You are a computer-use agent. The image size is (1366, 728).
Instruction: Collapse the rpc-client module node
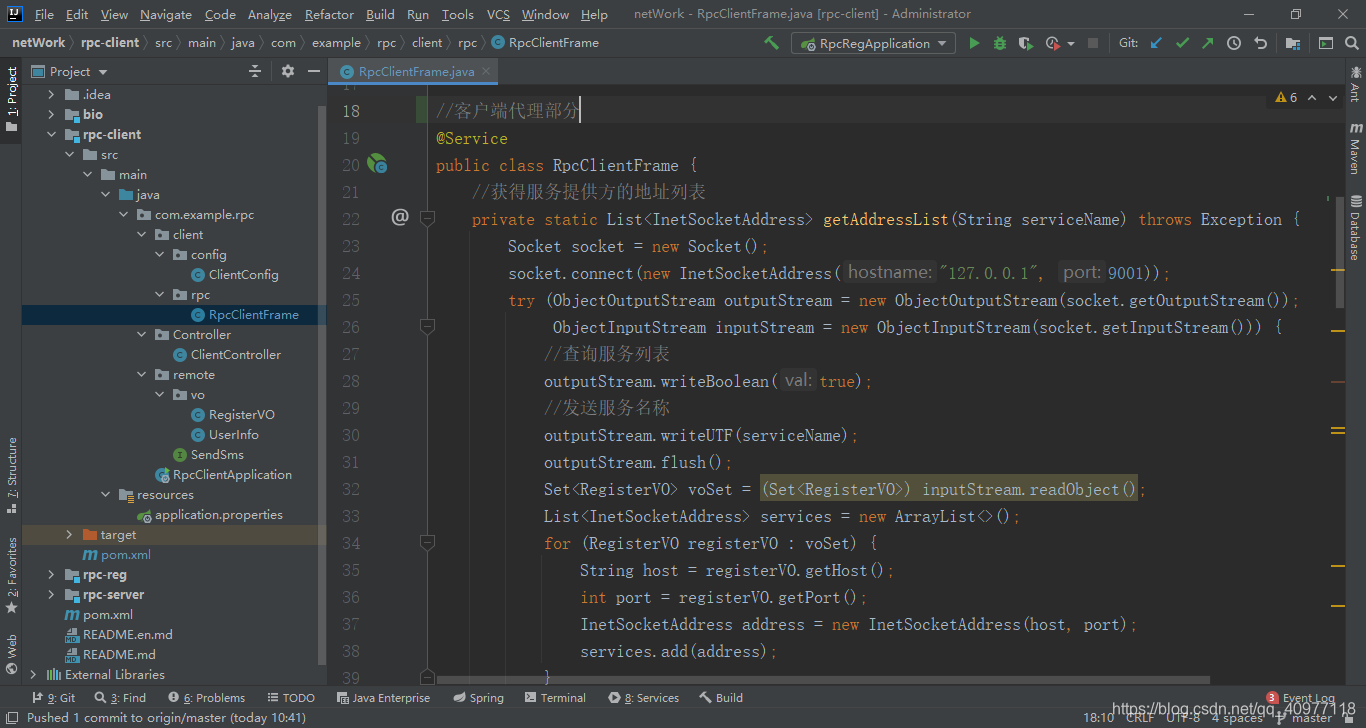51,134
